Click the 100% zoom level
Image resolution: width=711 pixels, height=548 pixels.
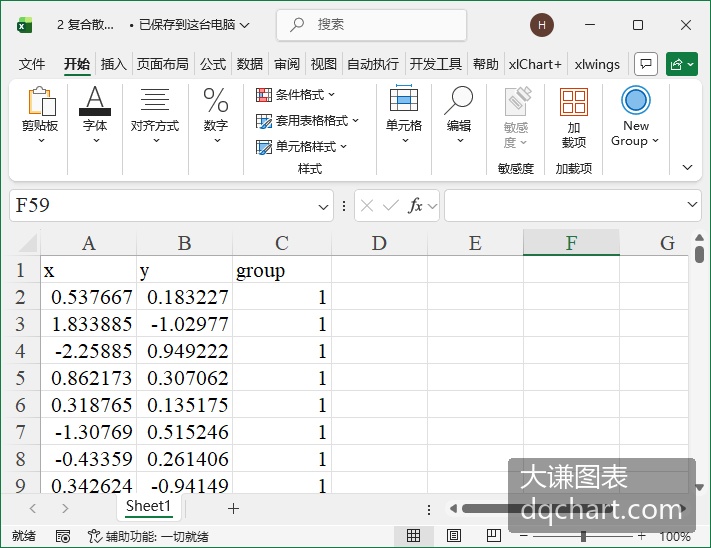(x=675, y=537)
